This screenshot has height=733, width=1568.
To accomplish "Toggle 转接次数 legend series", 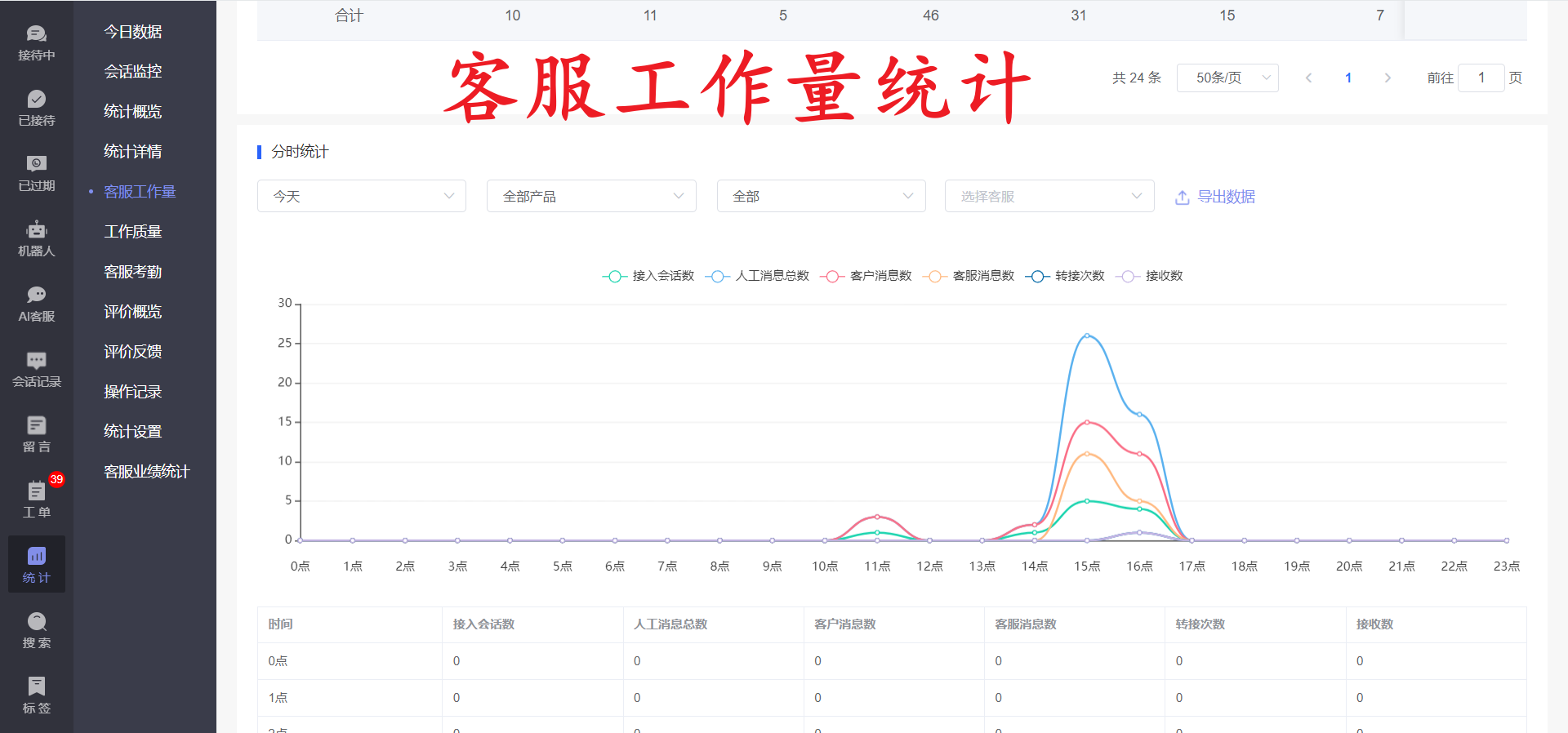I will click(x=1065, y=276).
